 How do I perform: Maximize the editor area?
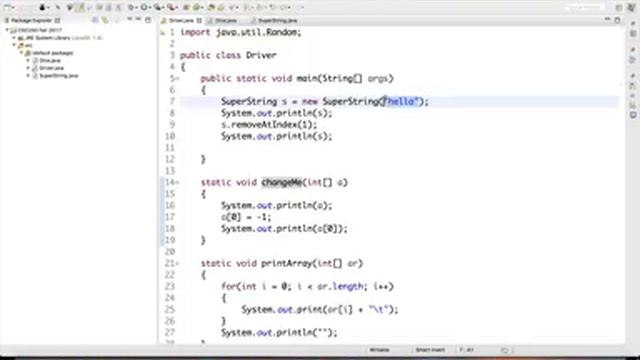pyautogui.click(x=617, y=20)
